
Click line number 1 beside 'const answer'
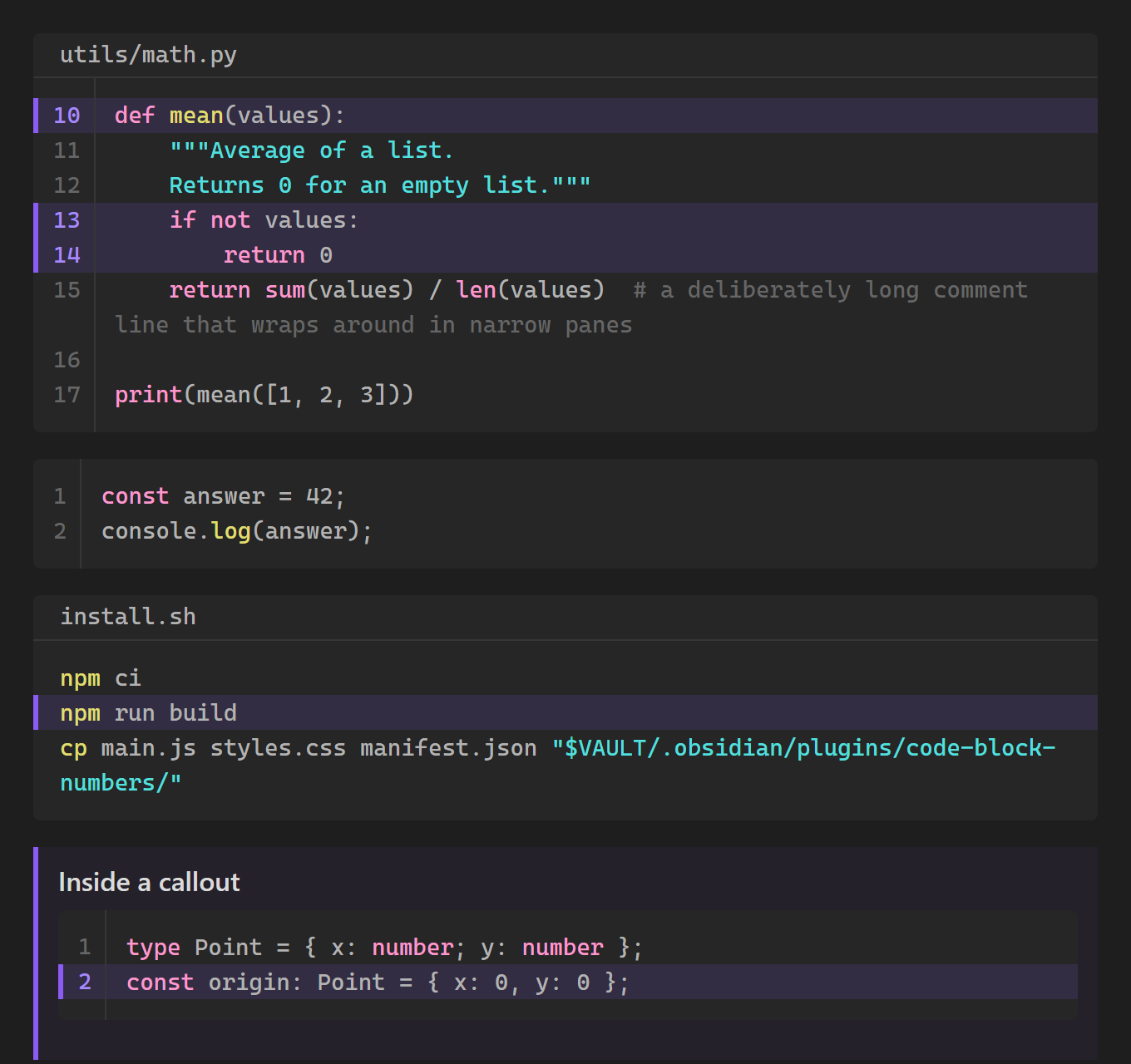tap(60, 496)
